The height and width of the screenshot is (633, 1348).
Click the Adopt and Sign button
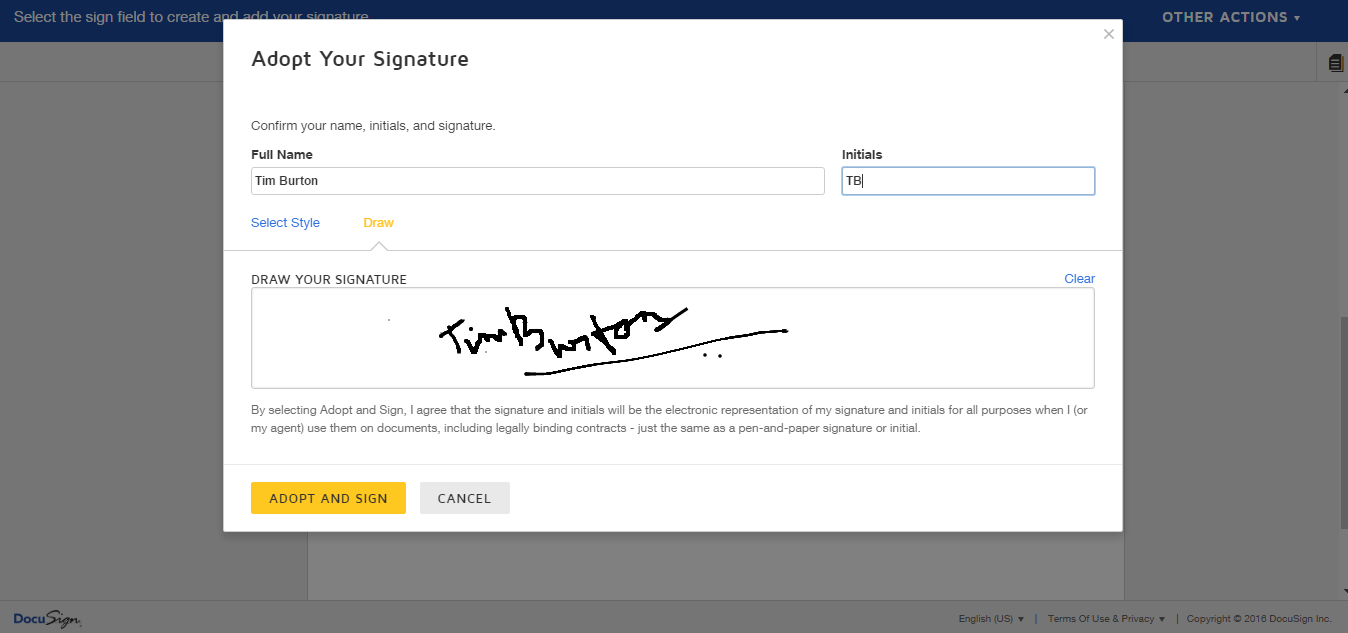tap(328, 497)
